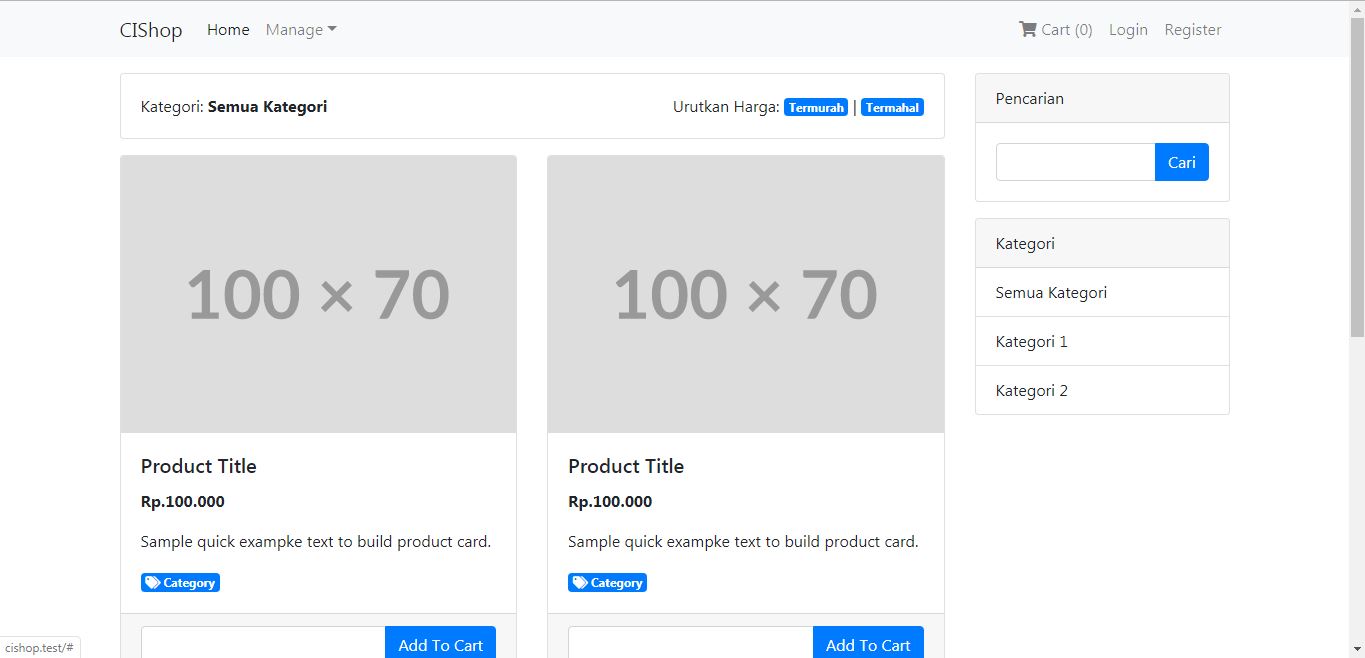This screenshot has height=658, width=1365.
Task: Click the first product's placeholder image
Action: 318,294
